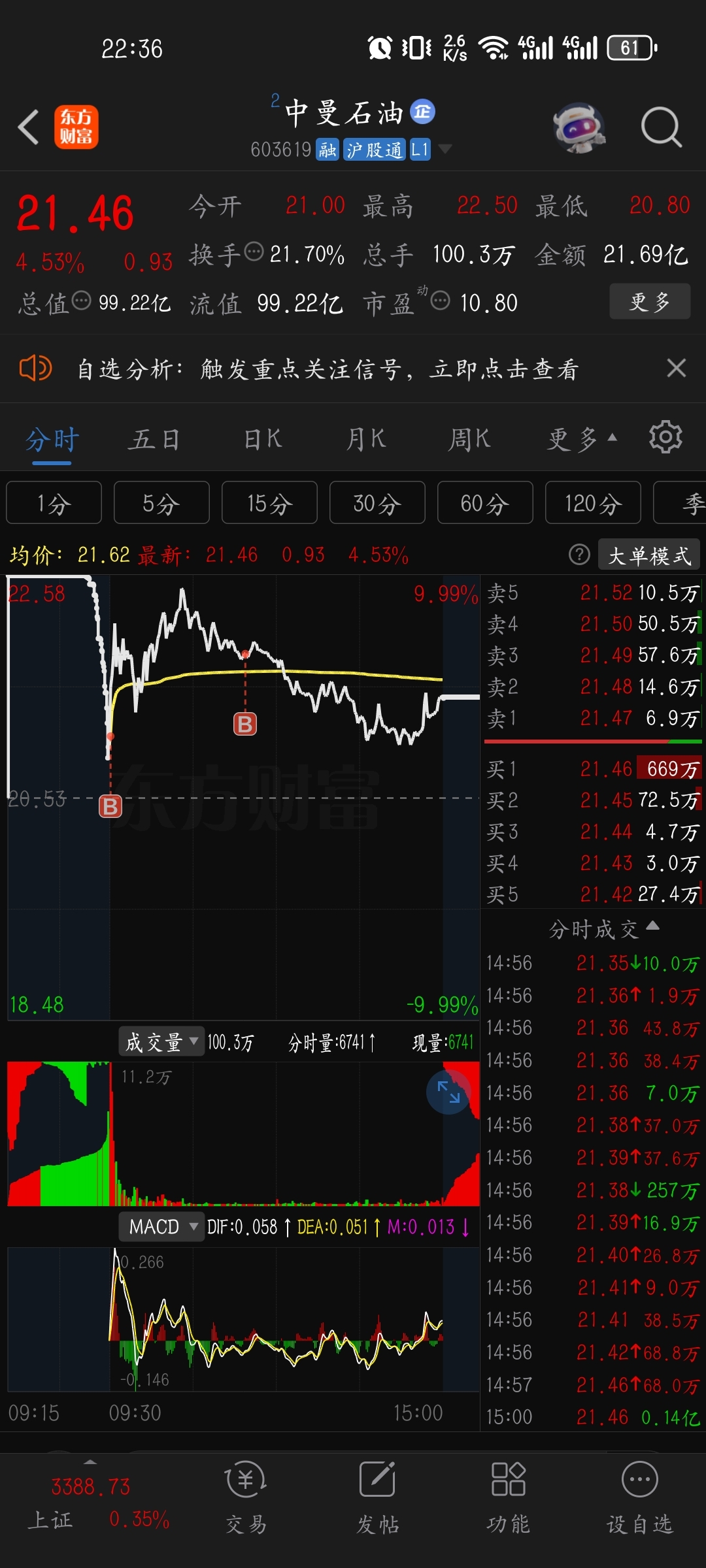Viewport: 706px width, 1568px height.
Task: Select 1分 period button
Action: 54,503
